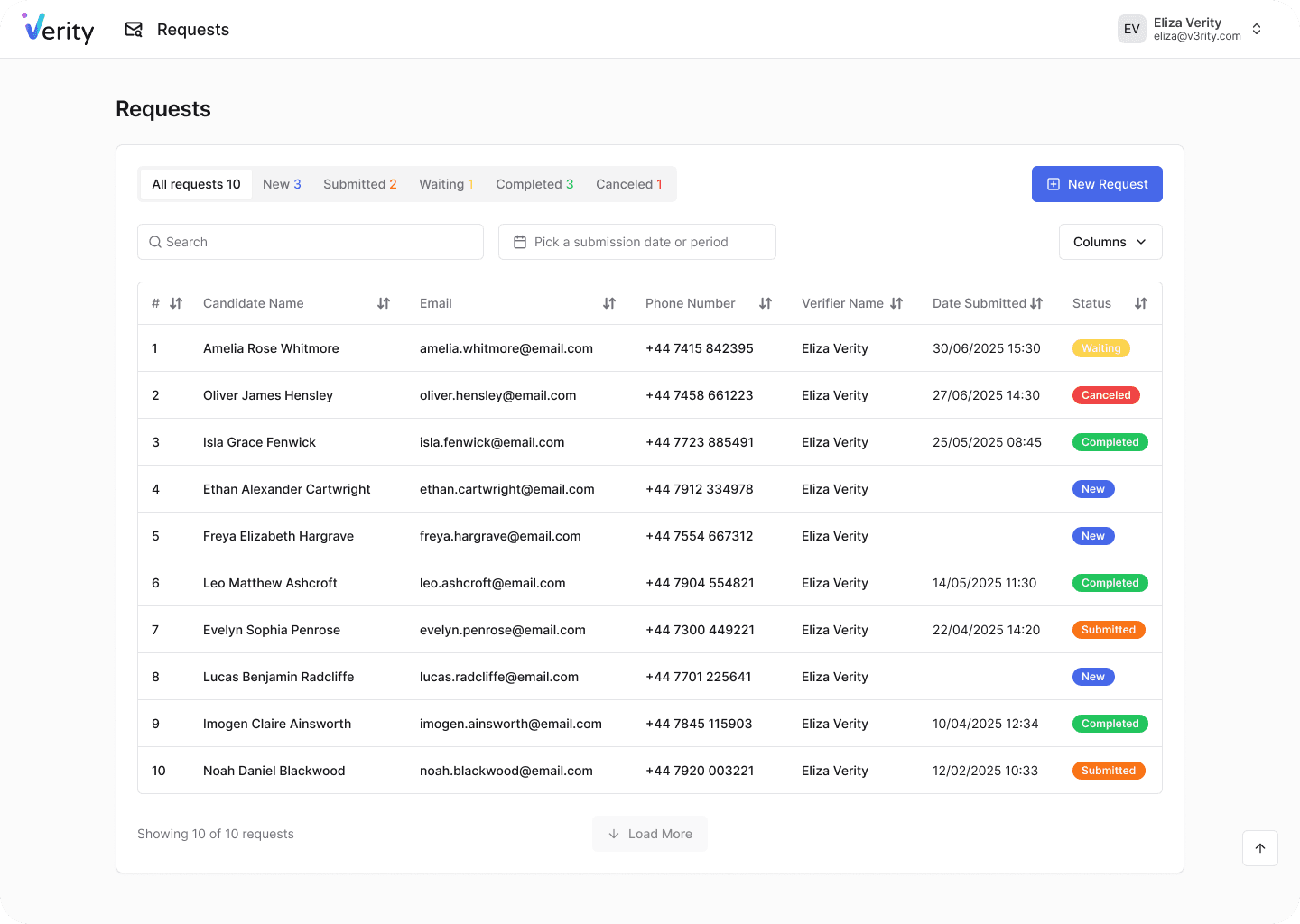This screenshot has width=1300, height=924.
Task: Expand the Eliza Verity account switcher
Action: pos(1257,30)
